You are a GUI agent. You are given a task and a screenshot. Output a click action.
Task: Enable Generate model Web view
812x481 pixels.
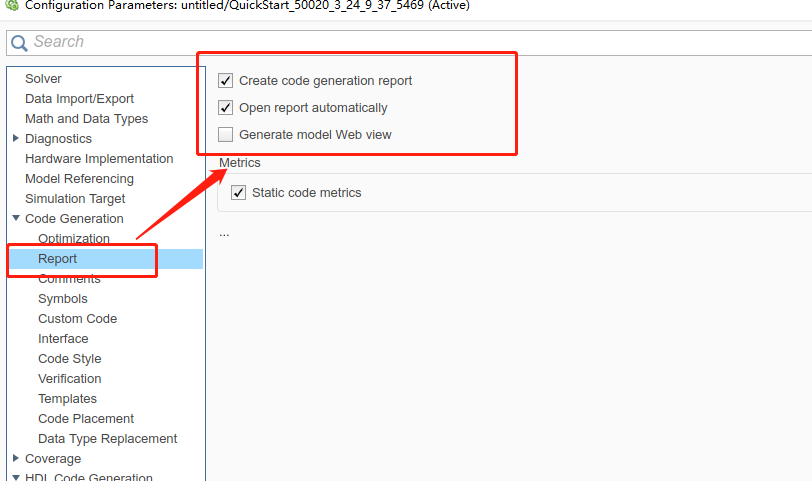225,135
